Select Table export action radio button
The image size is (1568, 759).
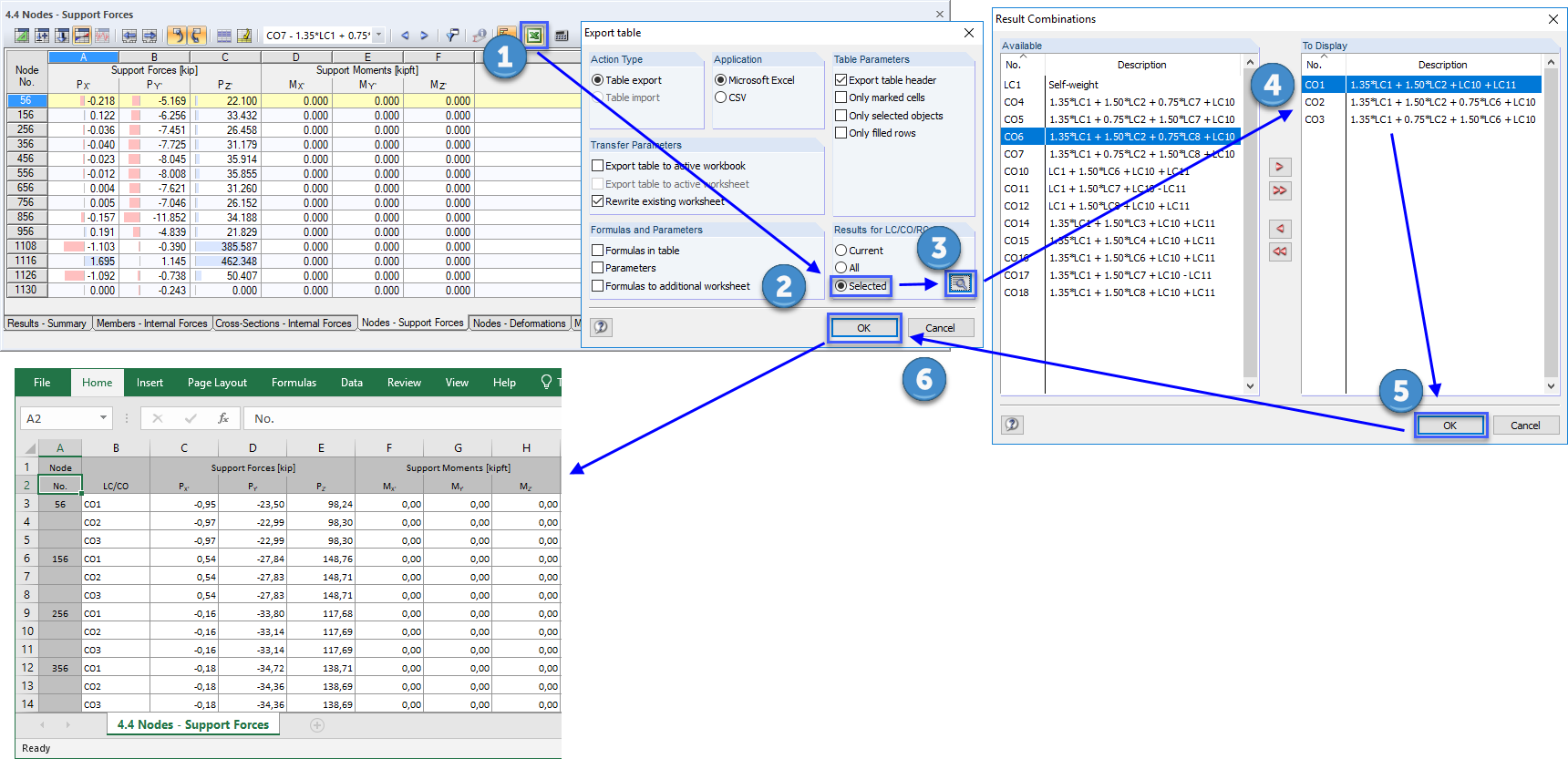click(598, 80)
